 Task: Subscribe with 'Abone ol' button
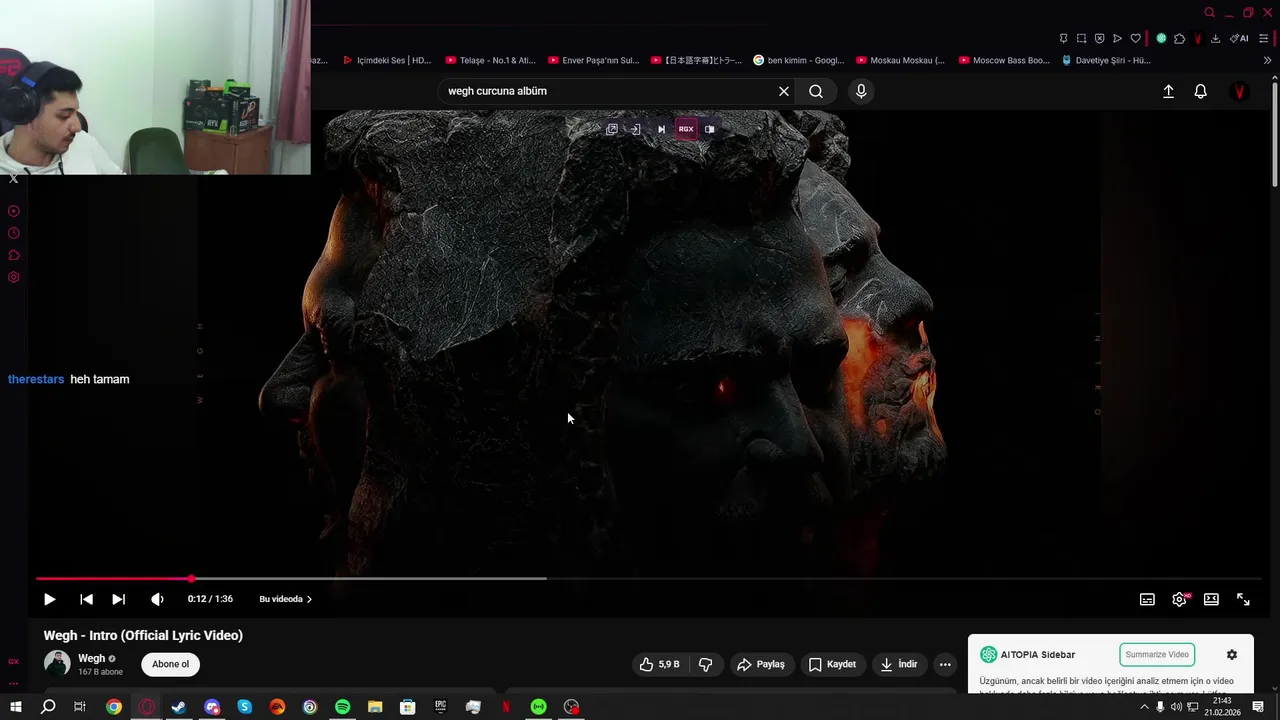[x=170, y=664]
